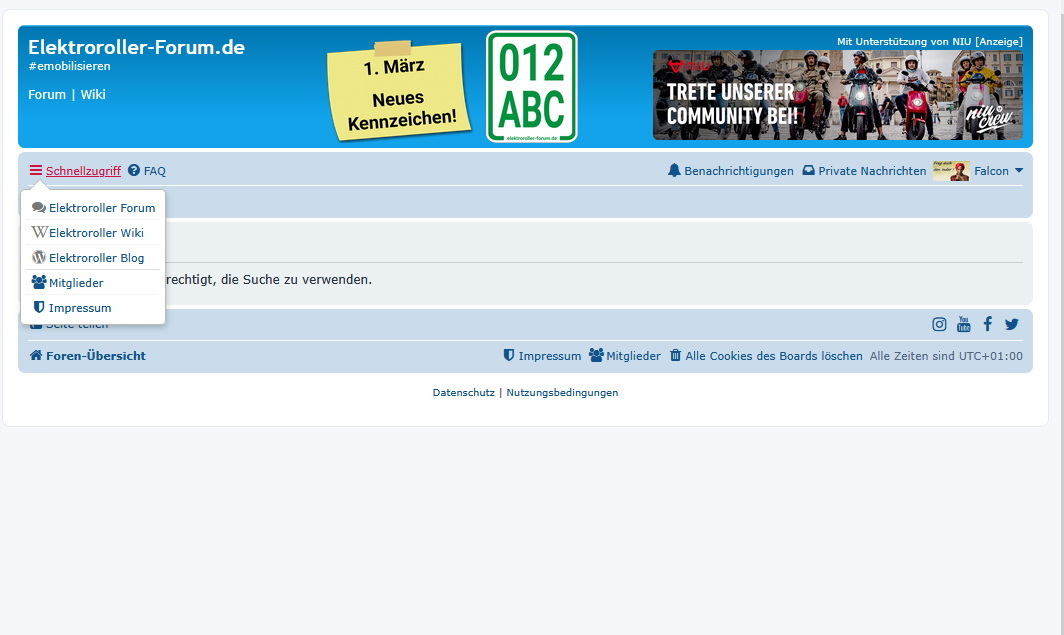The width and height of the screenshot is (1064, 635).
Task: Click the Twitter bird icon
Action: (x=1012, y=324)
